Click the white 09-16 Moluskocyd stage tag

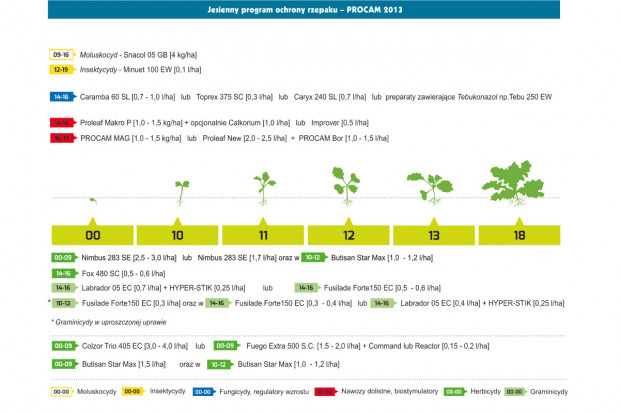point(62,55)
